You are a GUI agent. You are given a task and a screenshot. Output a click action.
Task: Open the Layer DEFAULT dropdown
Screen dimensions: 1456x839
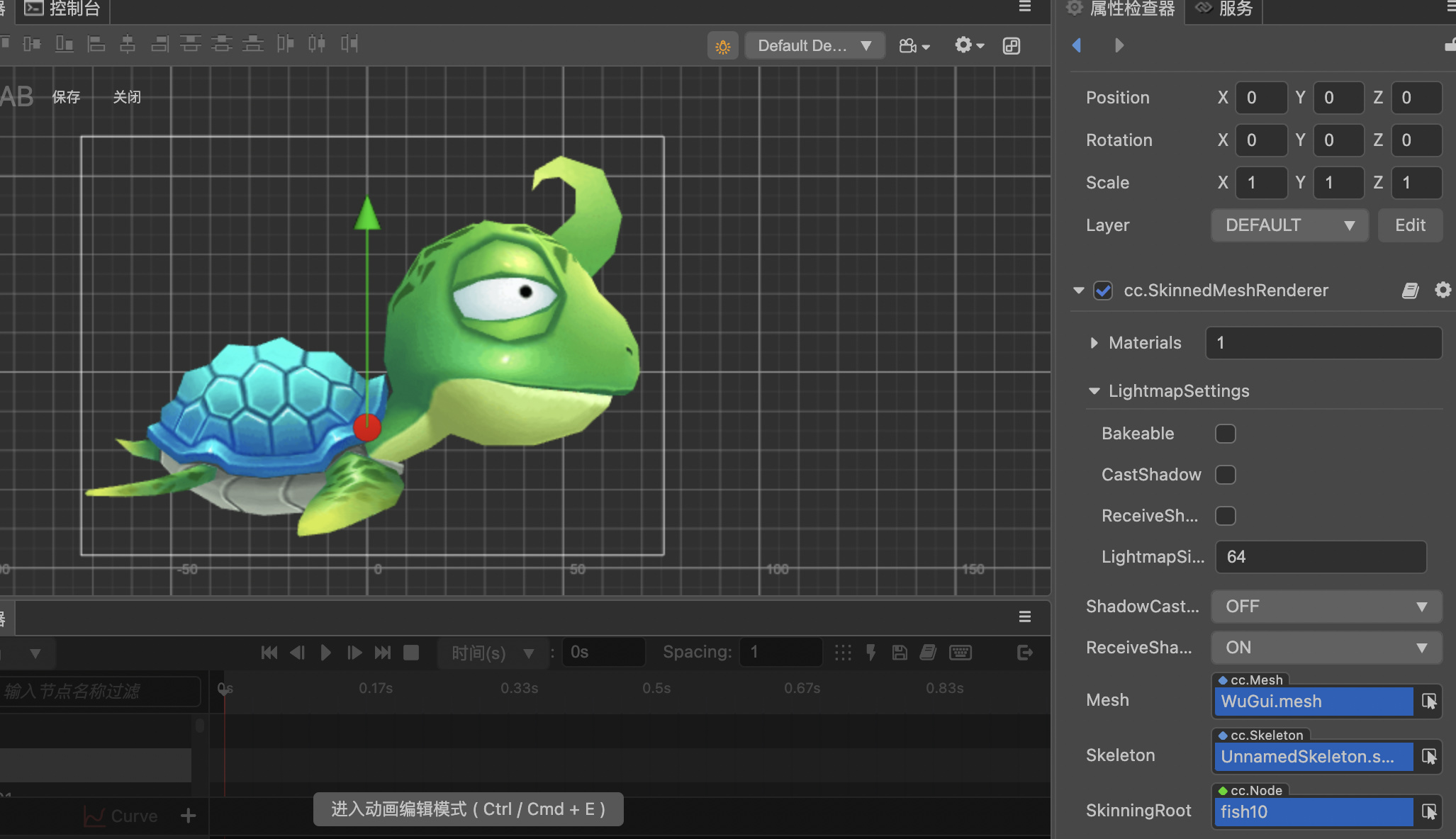click(1289, 225)
